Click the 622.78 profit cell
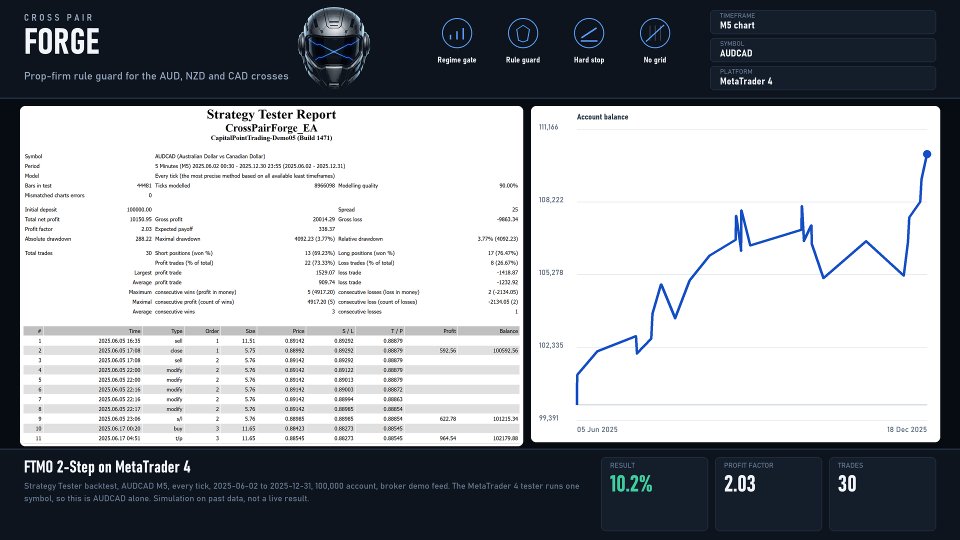This screenshot has height=540, width=960. pos(448,419)
